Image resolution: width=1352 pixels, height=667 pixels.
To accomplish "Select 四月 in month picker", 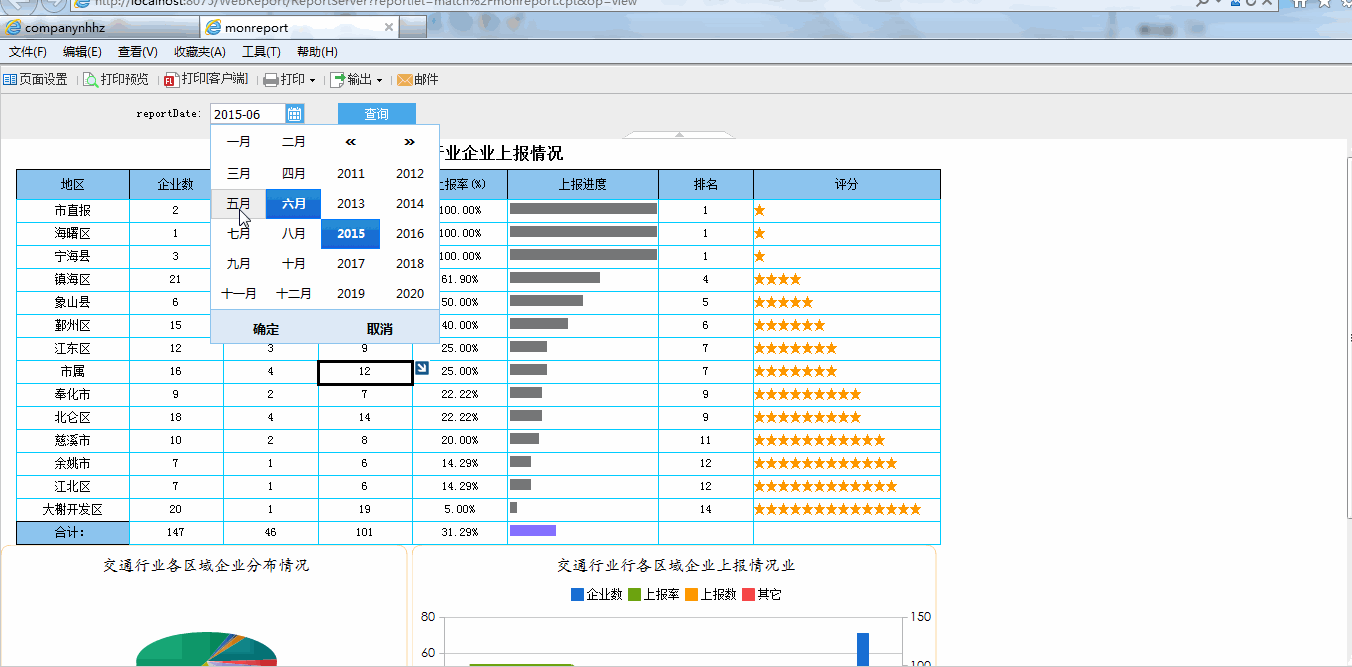I will pyautogui.click(x=293, y=173).
